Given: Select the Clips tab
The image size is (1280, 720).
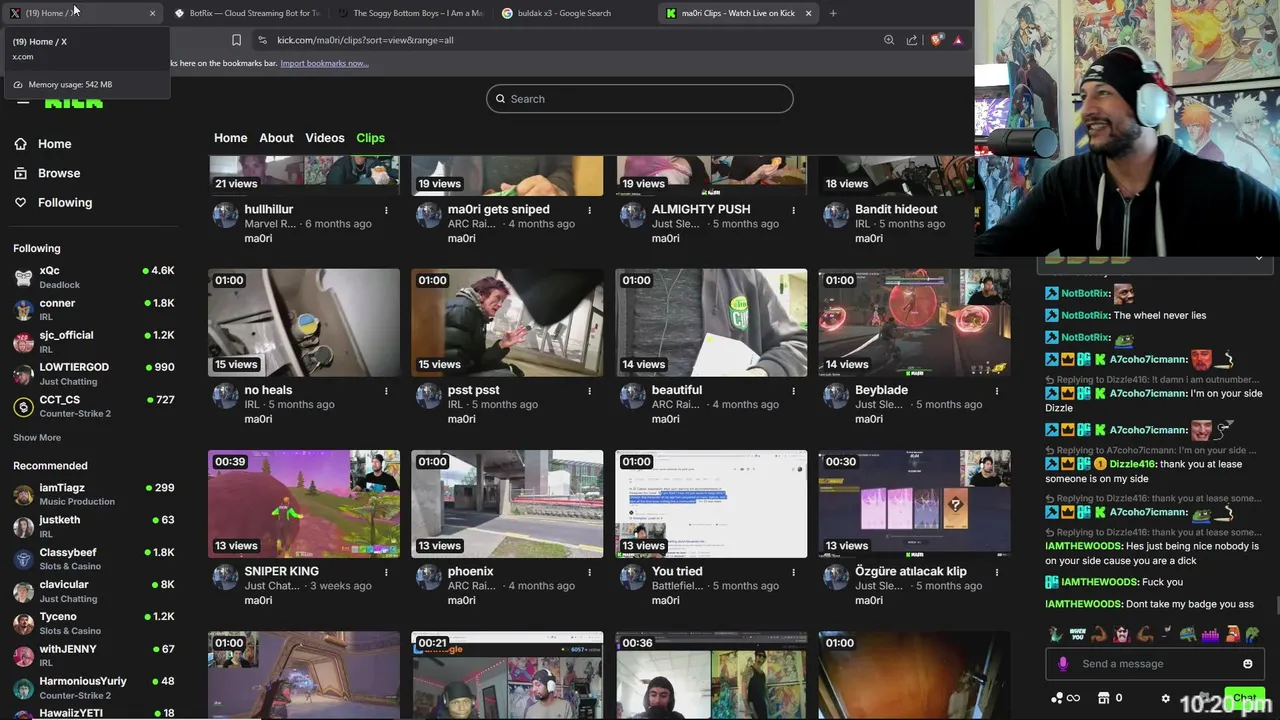Looking at the screenshot, I should click(x=370, y=138).
